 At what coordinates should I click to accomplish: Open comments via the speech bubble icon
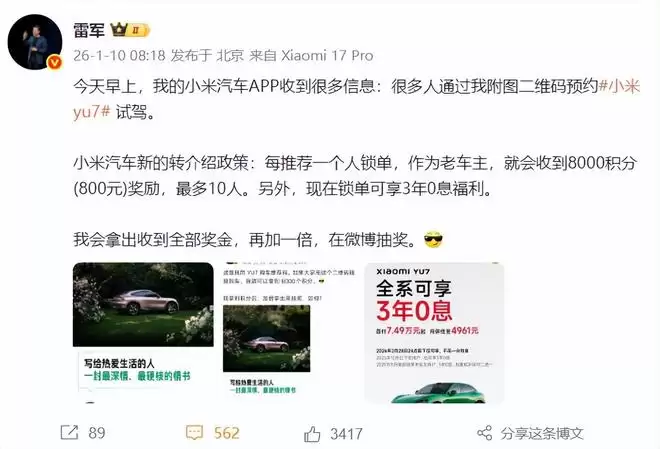click(194, 433)
